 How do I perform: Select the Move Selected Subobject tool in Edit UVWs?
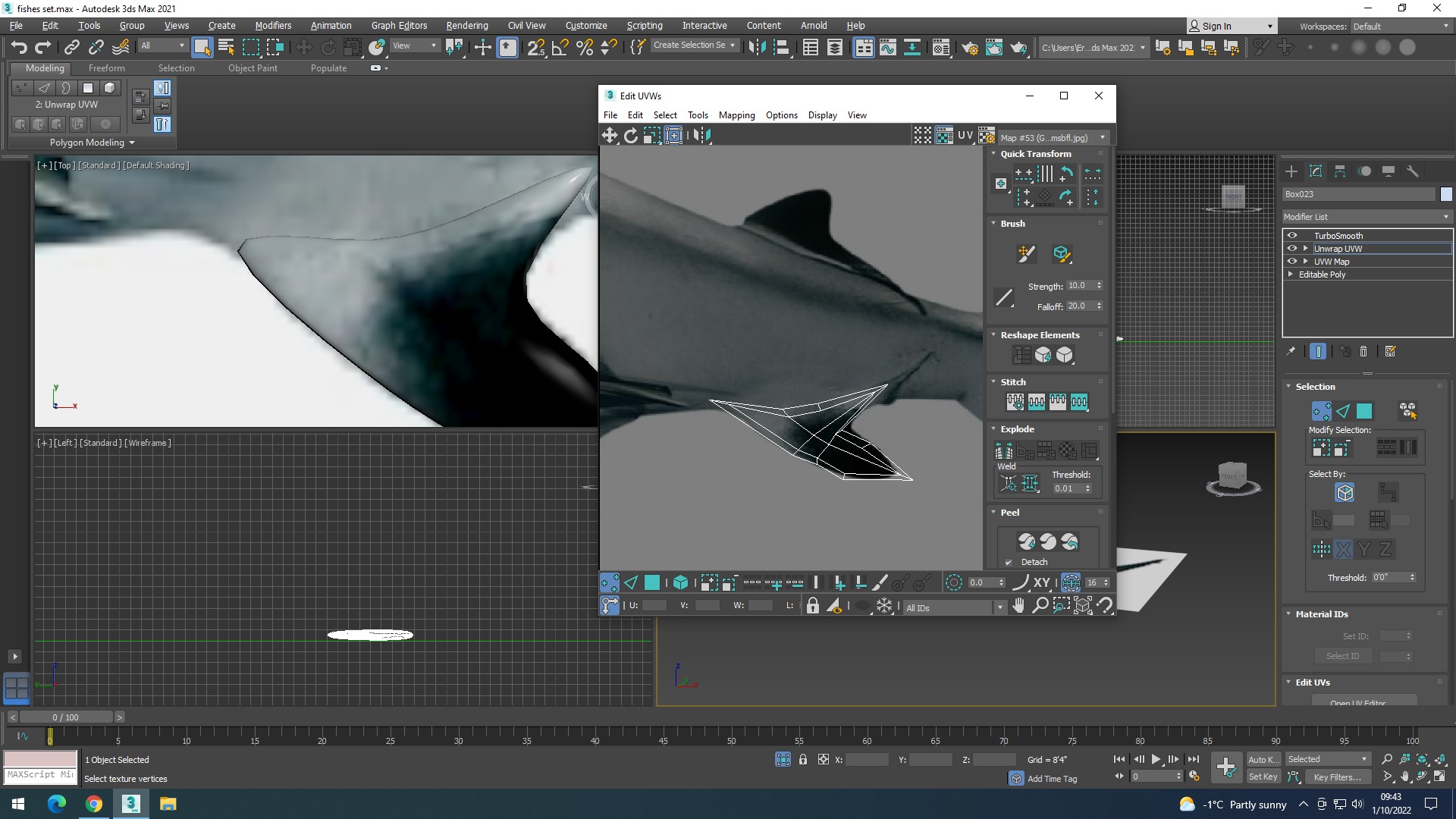[x=610, y=136]
